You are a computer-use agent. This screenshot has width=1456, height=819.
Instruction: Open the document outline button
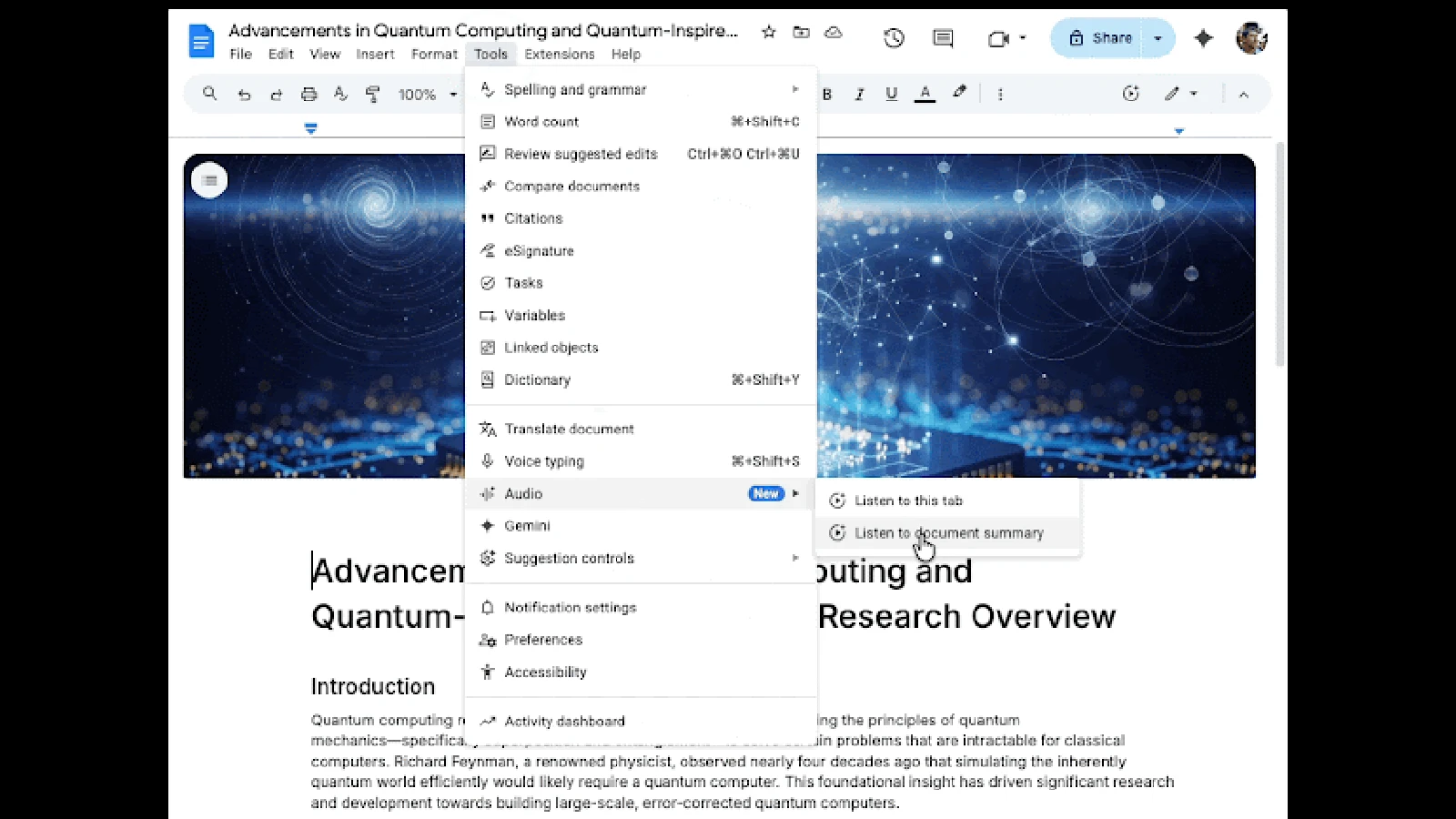coord(209,180)
